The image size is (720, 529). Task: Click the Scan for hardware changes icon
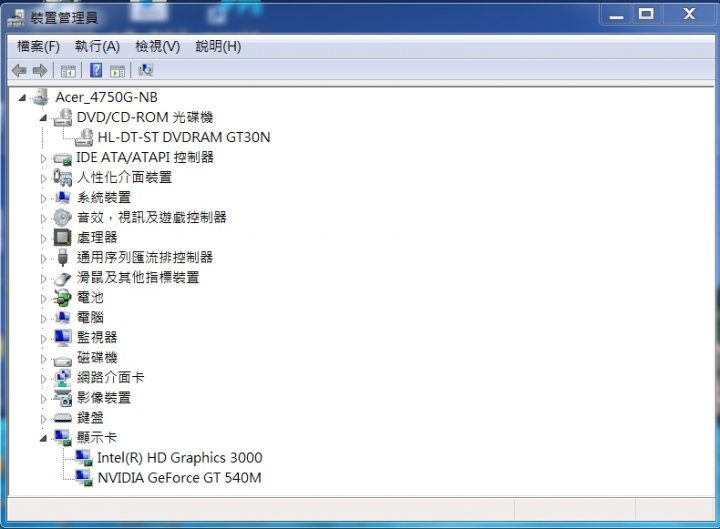click(x=146, y=70)
